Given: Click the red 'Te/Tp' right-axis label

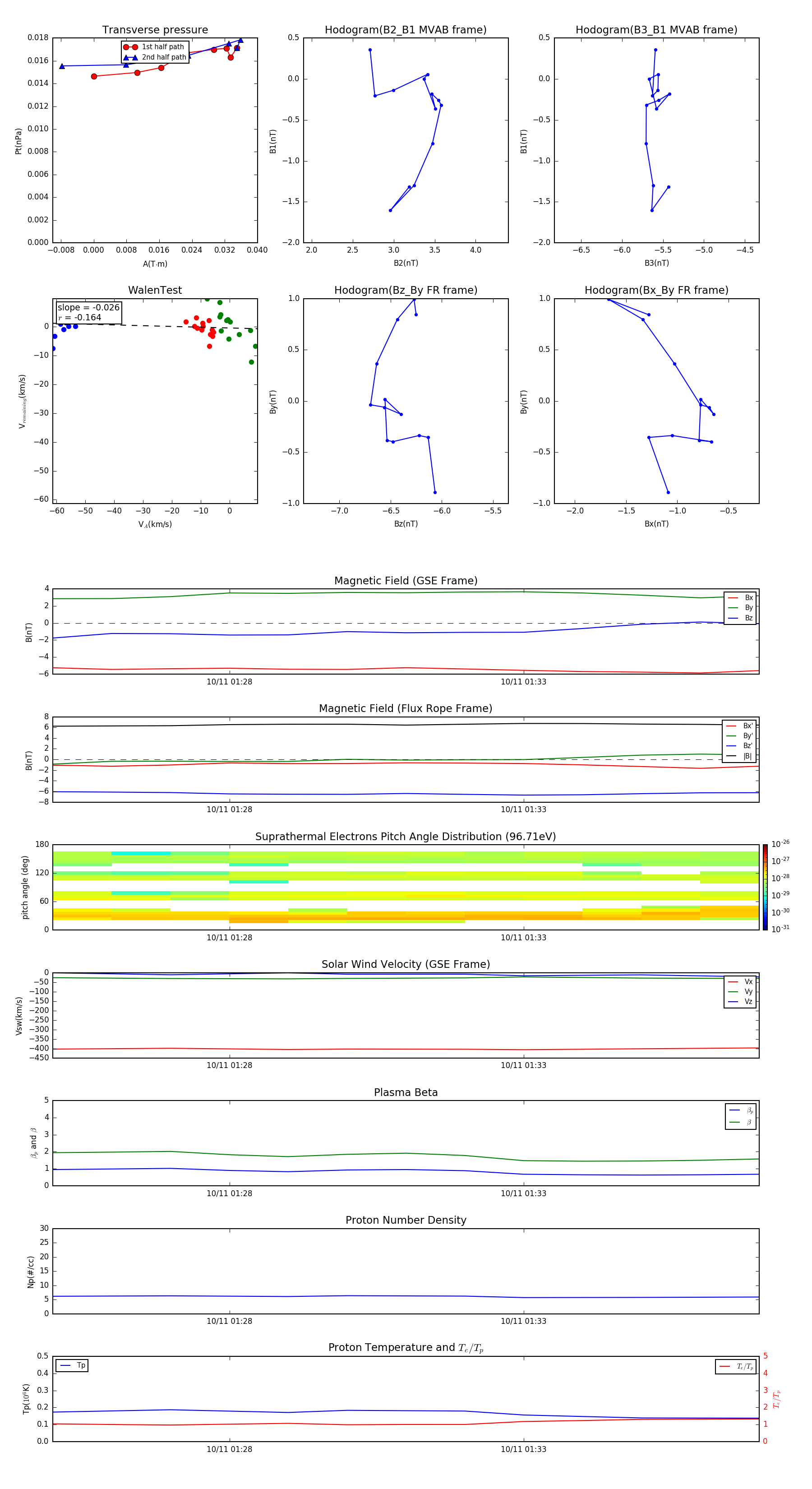Looking at the screenshot, I should pos(777,1399).
